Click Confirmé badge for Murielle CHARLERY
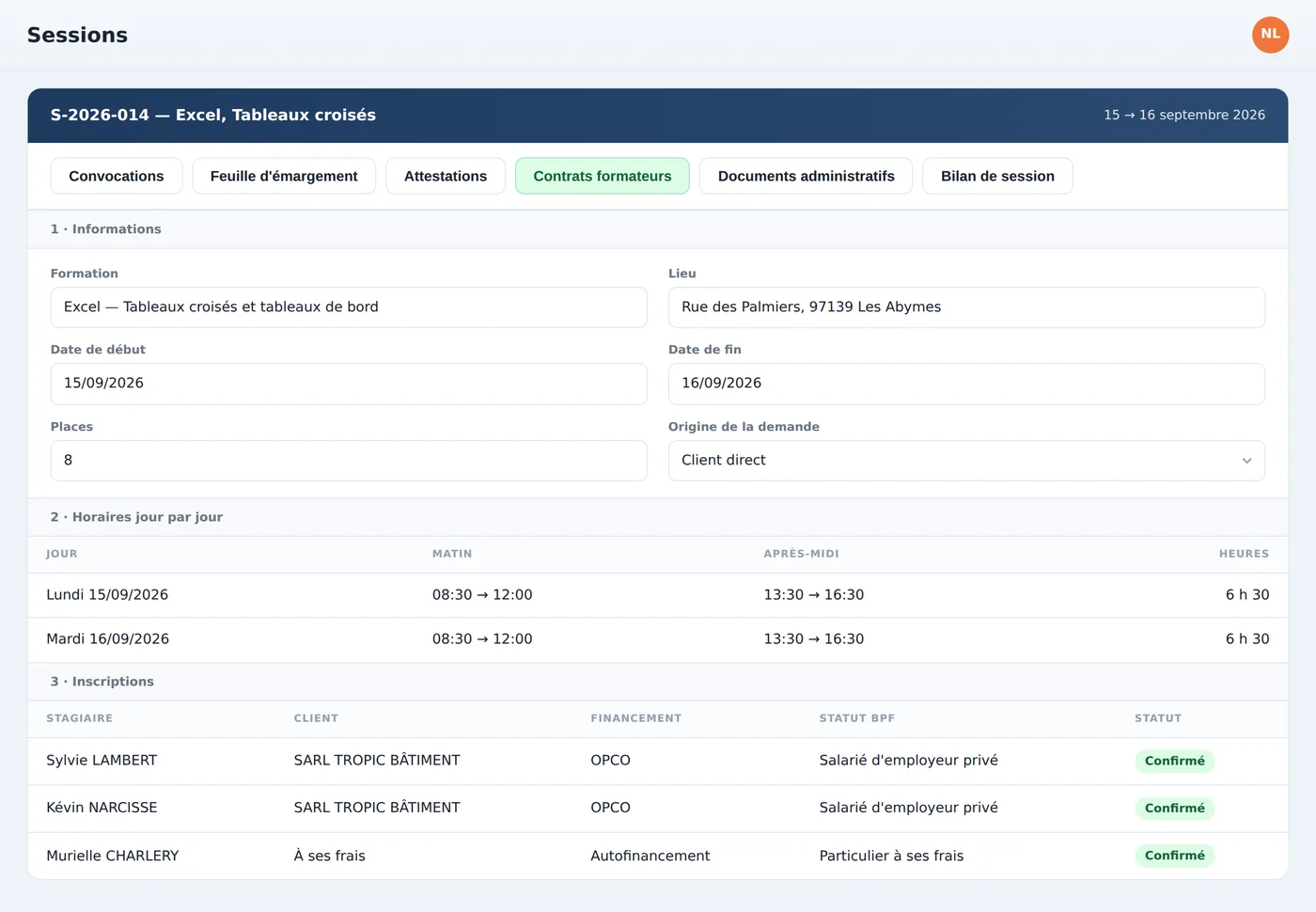Image resolution: width=1316 pixels, height=912 pixels. (x=1174, y=856)
